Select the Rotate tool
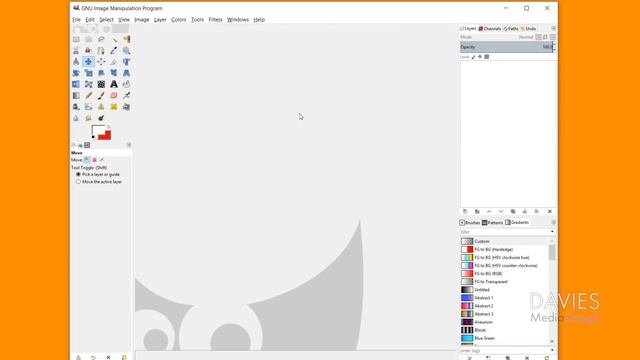 (76, 73)
